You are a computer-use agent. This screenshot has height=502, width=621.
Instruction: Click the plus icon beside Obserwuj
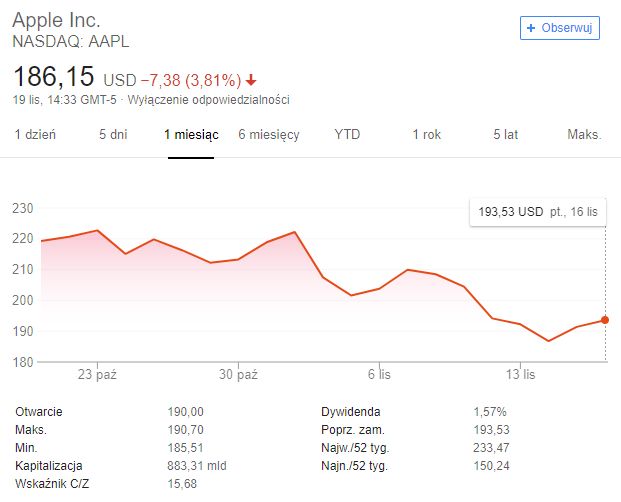coord(531,28)
